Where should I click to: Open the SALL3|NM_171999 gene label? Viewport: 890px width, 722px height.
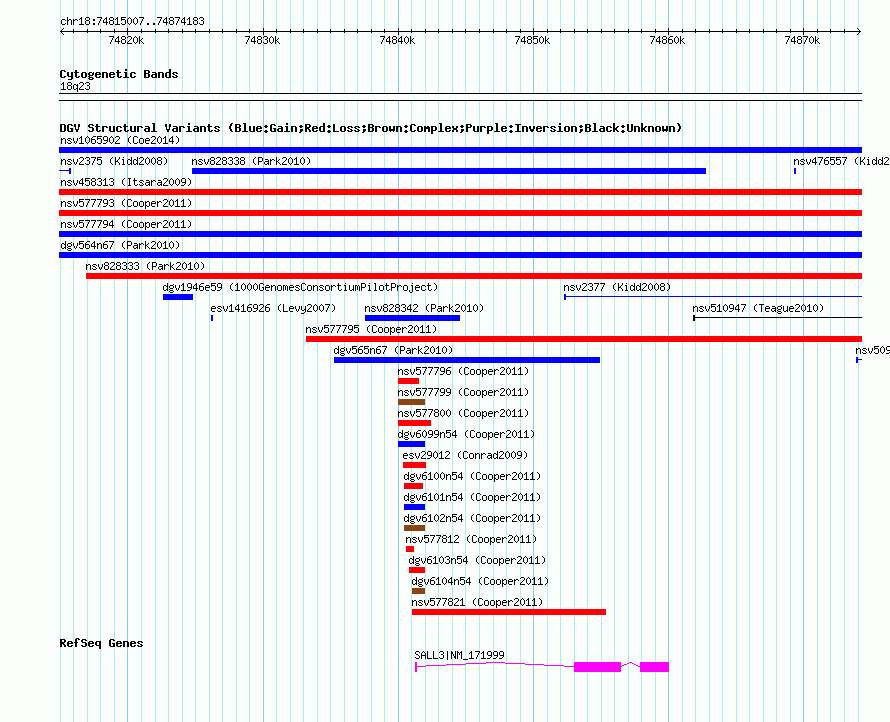(x=459, y=655)
